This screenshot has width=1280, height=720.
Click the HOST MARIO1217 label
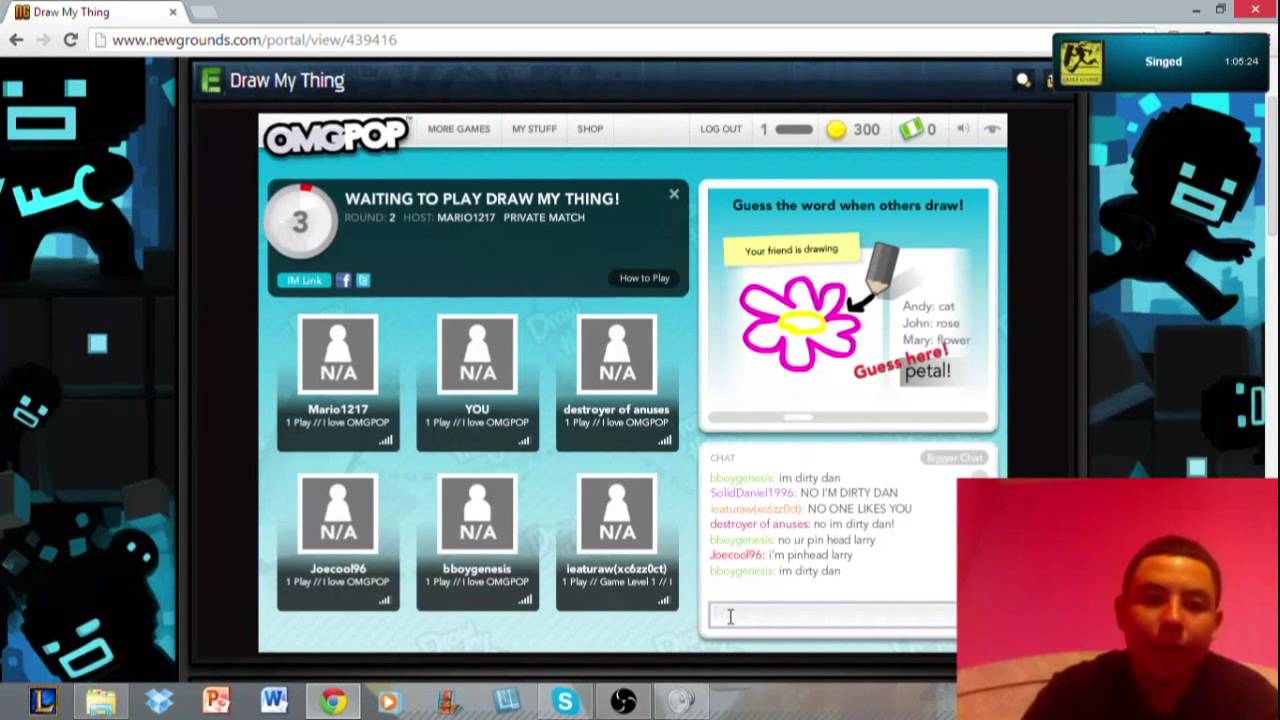coord(449,217)
